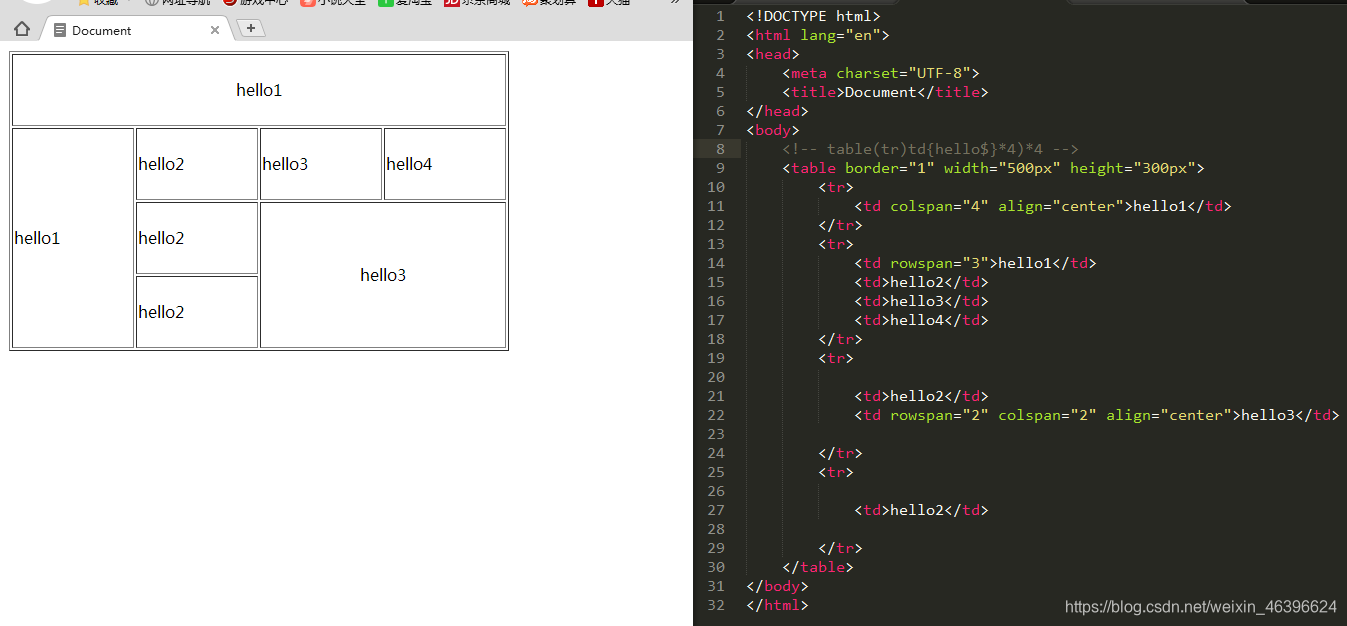The width and height of the screenshot is (1347, 626).
Task: Click the opening <body> tag
Action: point(772,130)
